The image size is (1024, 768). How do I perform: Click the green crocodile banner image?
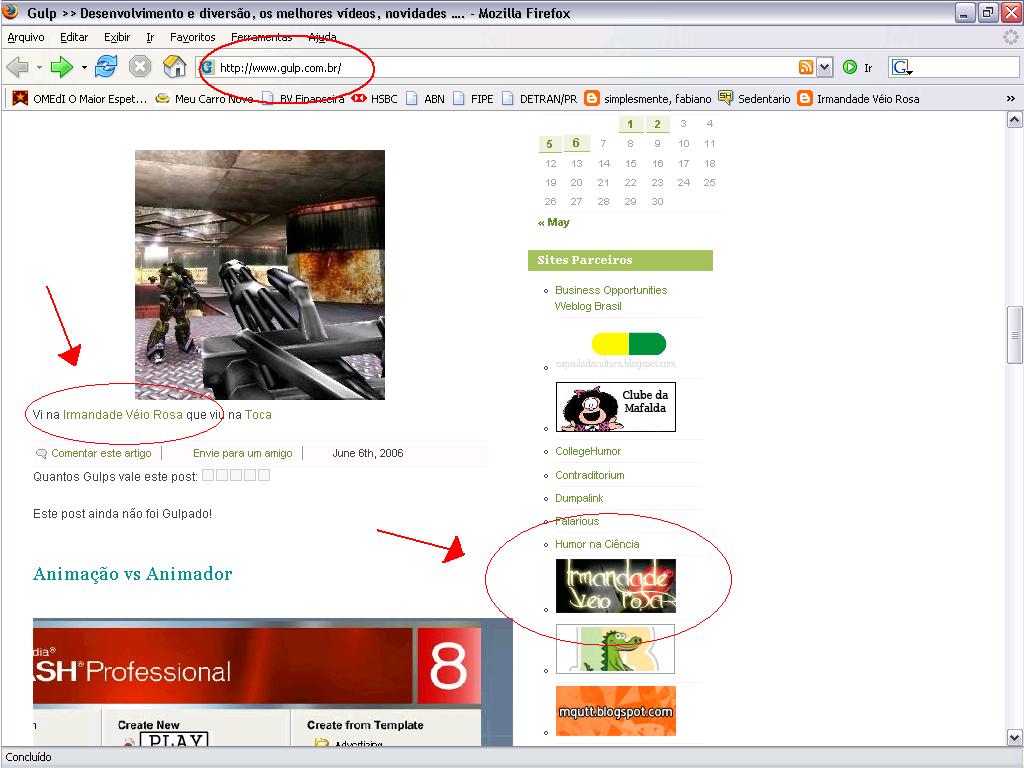(615, 649)
